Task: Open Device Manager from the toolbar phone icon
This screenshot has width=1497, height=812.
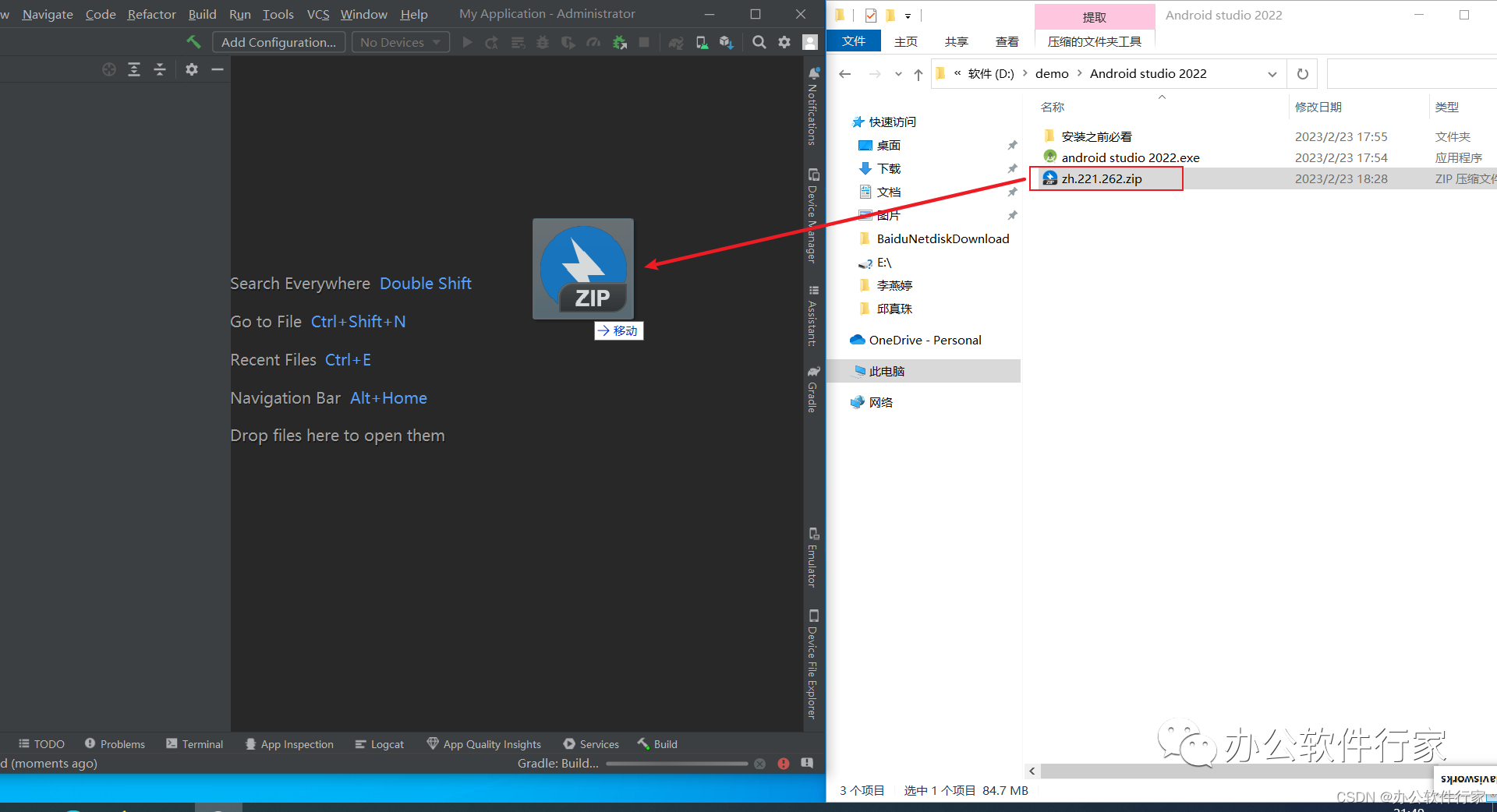Action: tap(702, 43)
